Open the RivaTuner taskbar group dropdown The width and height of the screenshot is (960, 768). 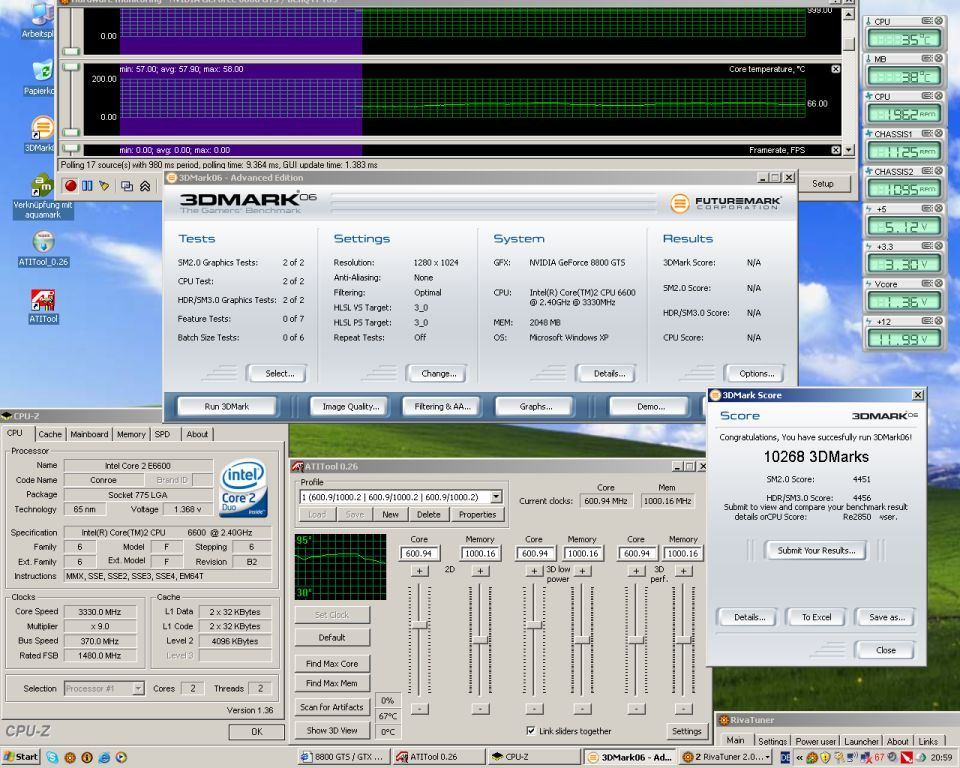click(x=768, y=758)
